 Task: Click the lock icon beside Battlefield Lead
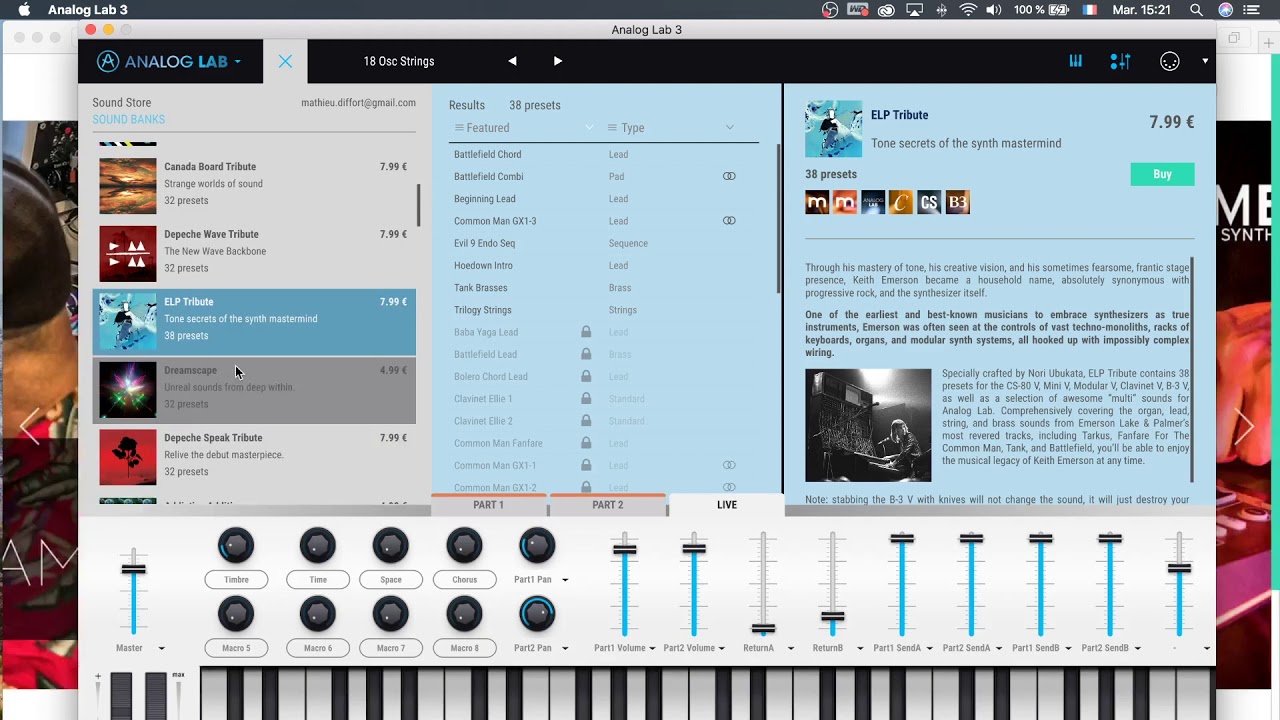(586, 354)
